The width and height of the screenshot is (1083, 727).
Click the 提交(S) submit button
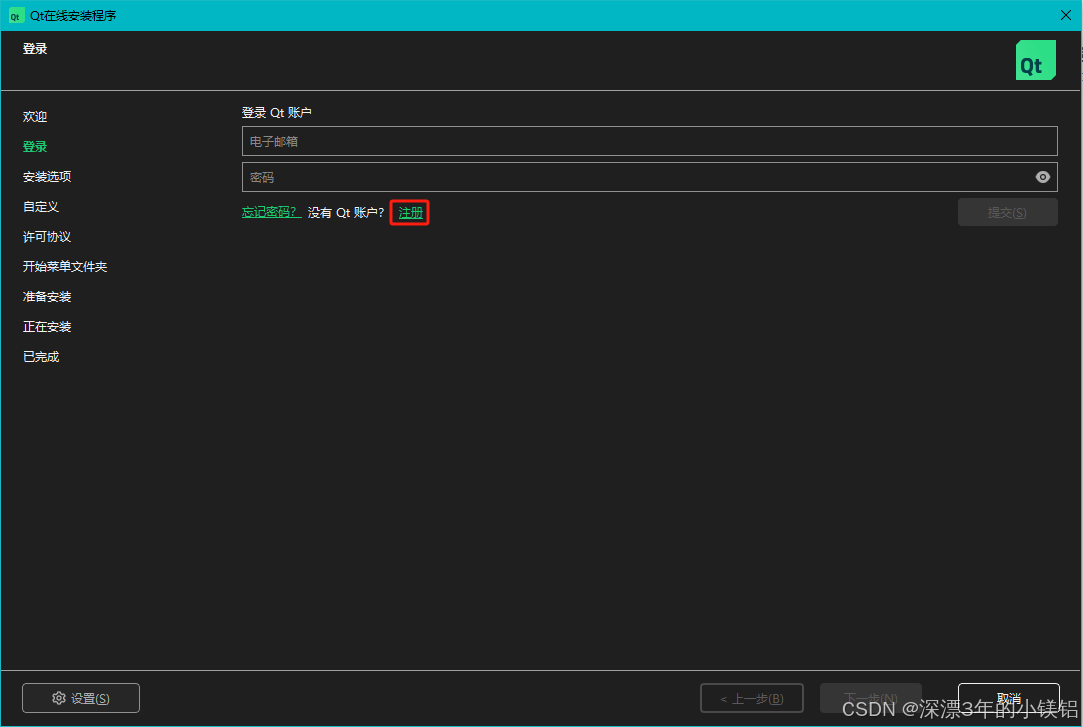click(x=1007, y=212)
